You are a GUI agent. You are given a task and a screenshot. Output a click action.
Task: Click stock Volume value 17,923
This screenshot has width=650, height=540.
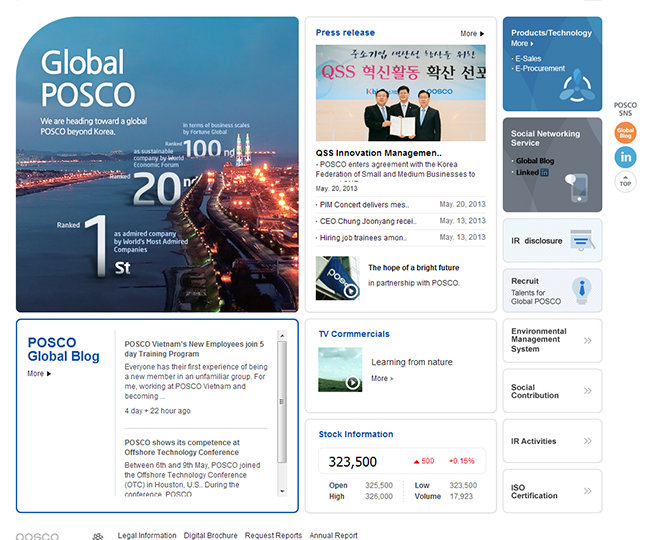tap(461, 496)
